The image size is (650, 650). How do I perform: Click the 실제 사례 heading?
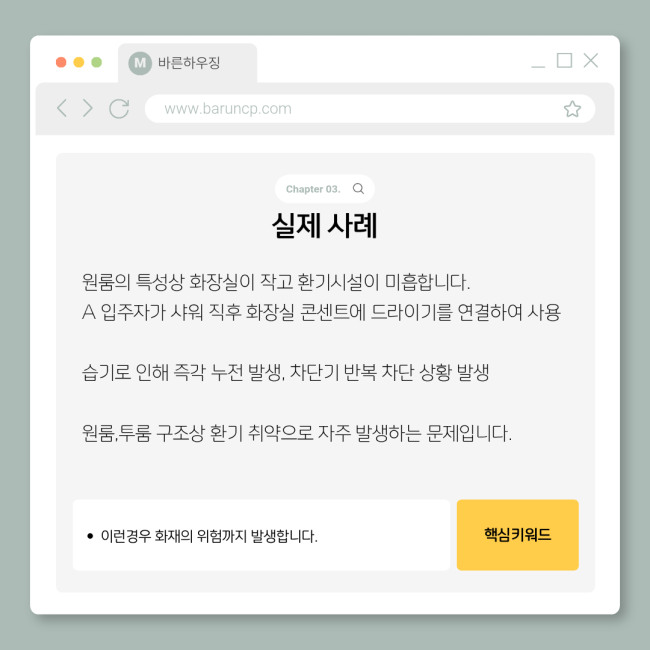(325, 226)
